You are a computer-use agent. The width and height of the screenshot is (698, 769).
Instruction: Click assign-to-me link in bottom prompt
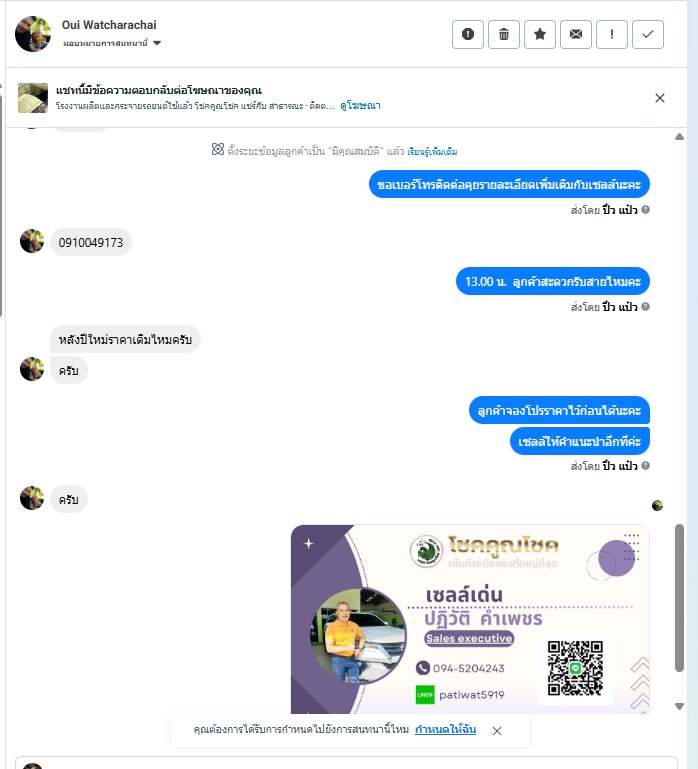pyautogui.click(x=445, y=729)
